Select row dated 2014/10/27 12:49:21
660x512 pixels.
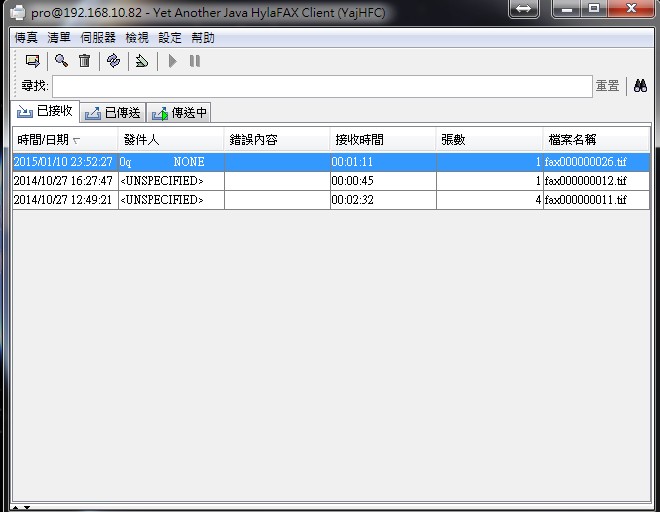[331, 200]
